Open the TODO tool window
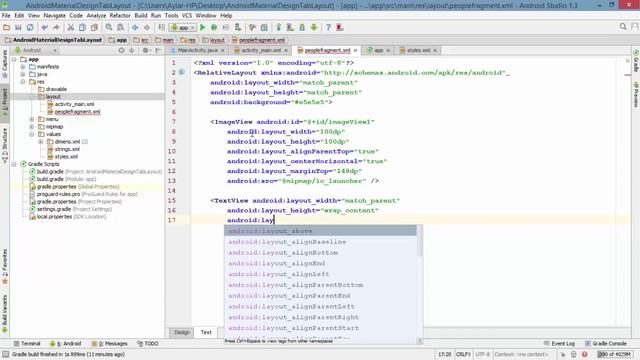Screen dimensions: 640x360 148,344
